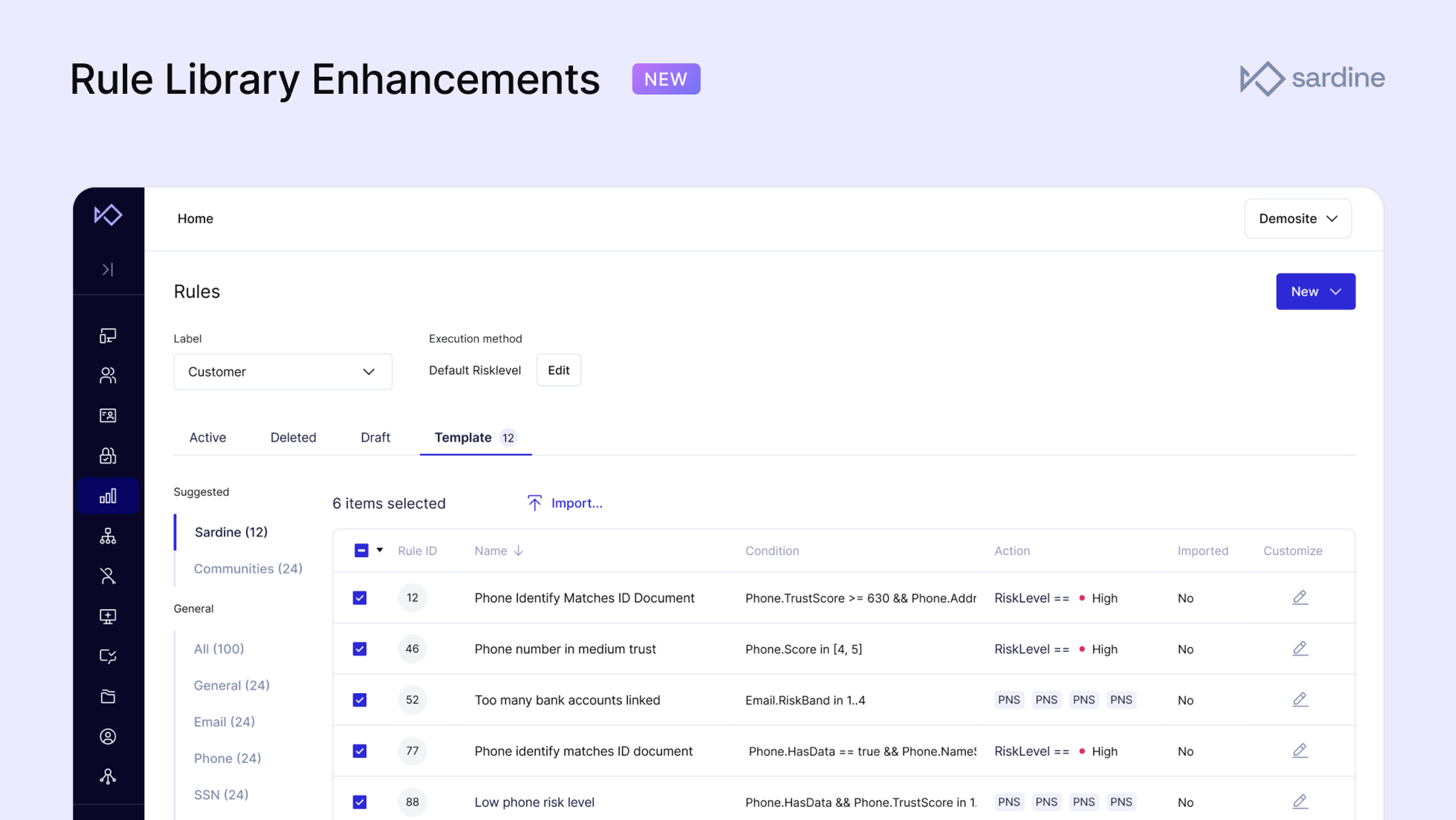
Task: Switch to the Deleted tab
Action: [x=293, y=437]
